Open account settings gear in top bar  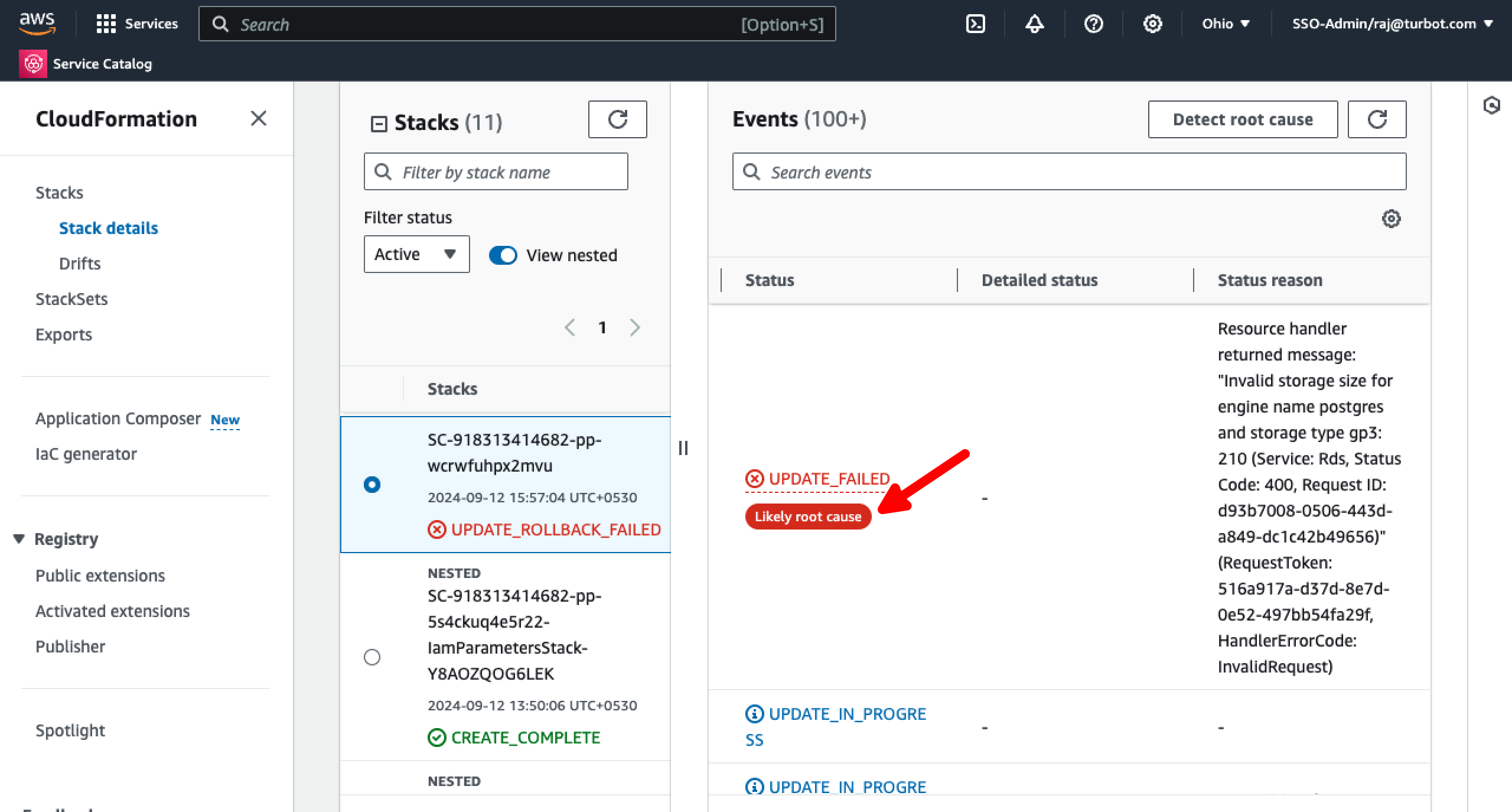point(1152,24)
